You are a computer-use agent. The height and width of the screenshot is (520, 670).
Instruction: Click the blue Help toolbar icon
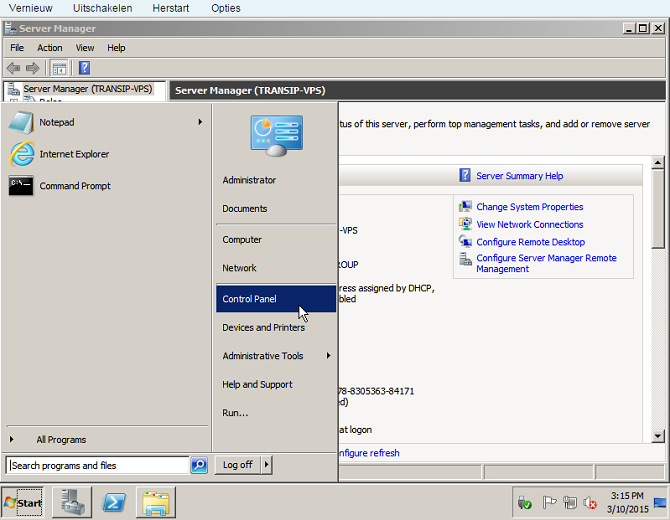pyautogui.click(x=84, y=68)
